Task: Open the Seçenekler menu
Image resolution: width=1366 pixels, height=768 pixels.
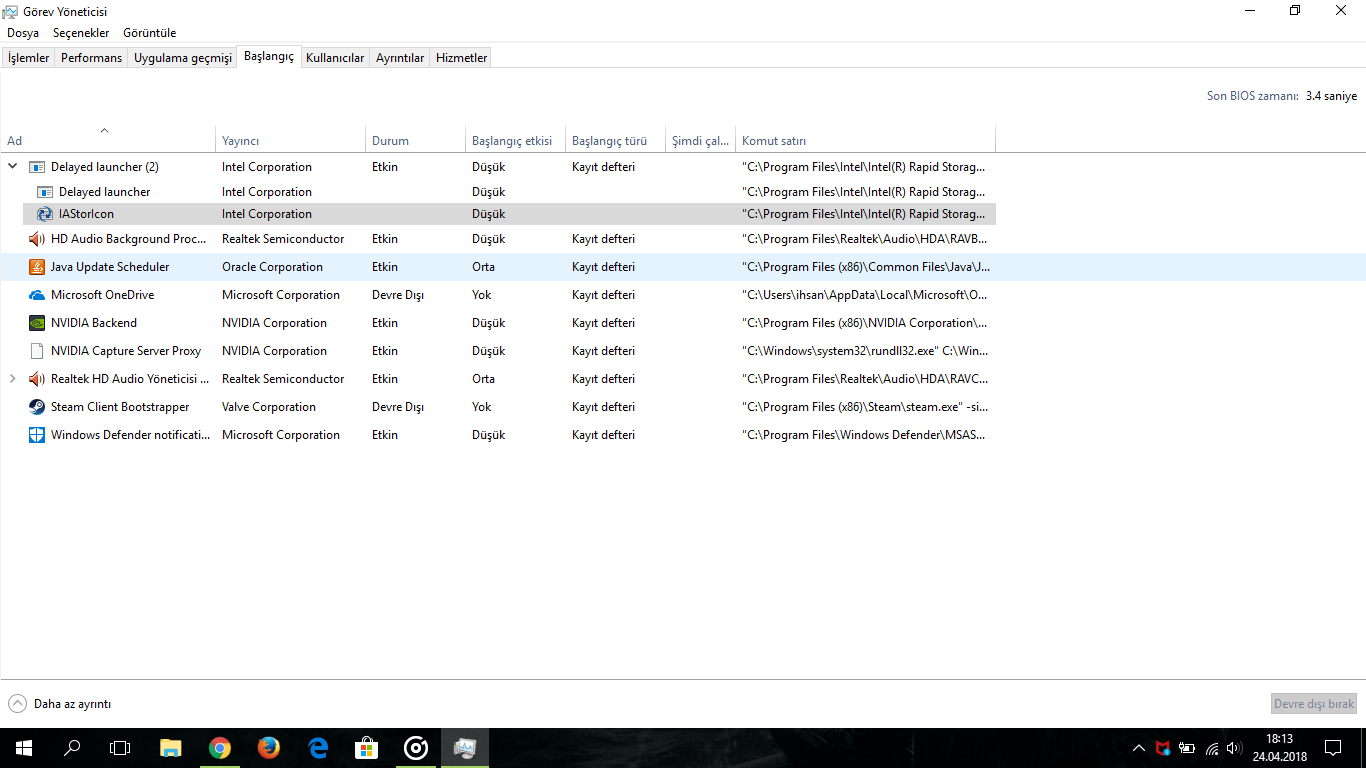Action: tap(81, 33)
